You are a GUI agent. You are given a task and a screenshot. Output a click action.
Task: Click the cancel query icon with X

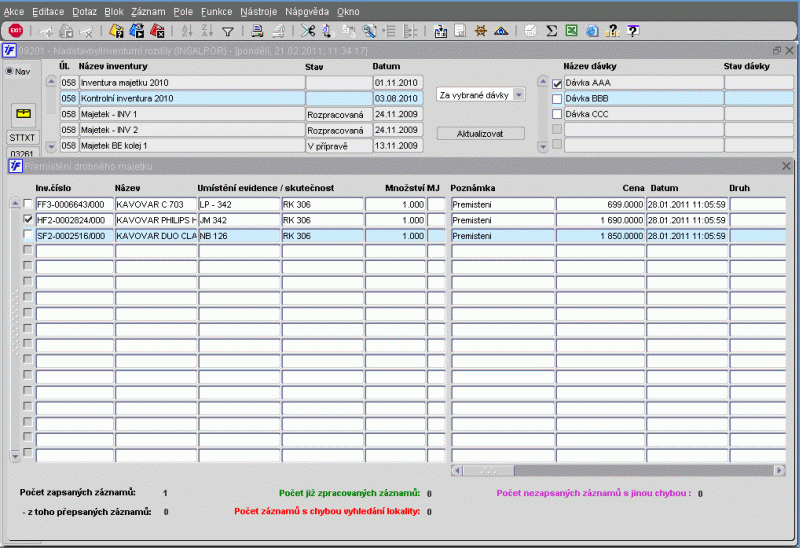157,31
